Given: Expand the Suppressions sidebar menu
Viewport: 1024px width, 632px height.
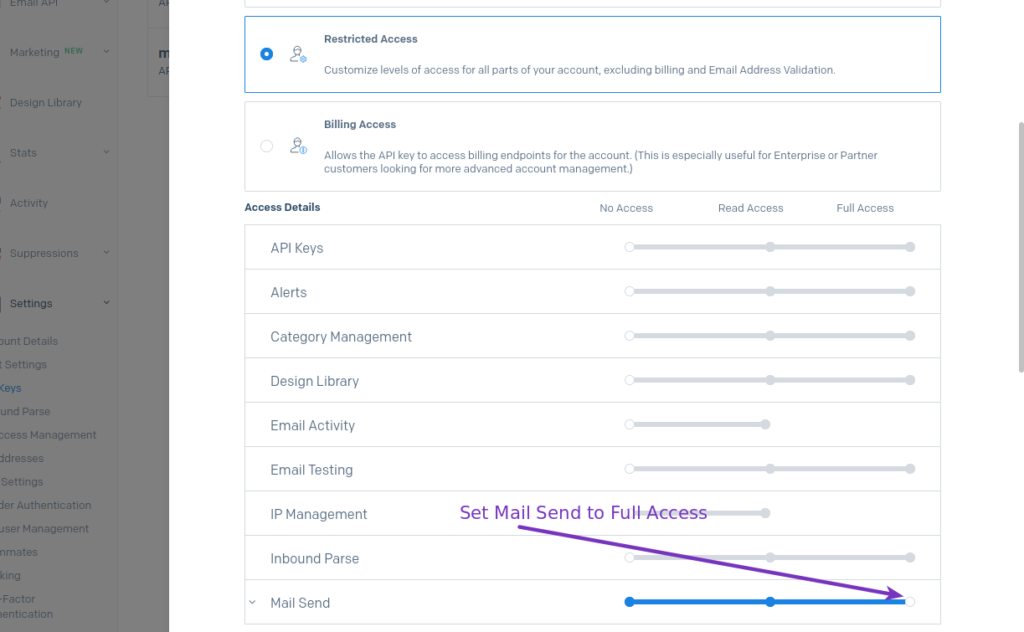Looking at the screenshot, I should coord(106,253).
